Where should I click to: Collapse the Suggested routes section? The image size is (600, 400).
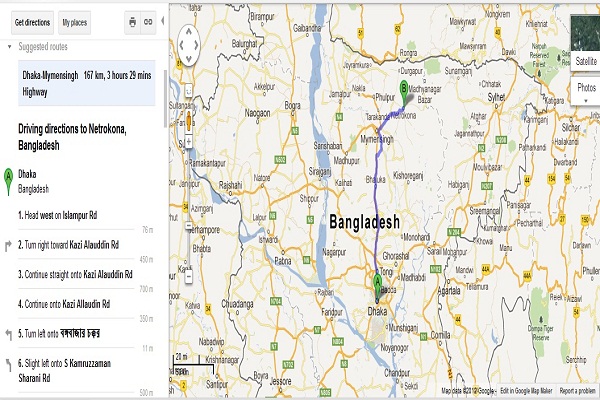10,47
